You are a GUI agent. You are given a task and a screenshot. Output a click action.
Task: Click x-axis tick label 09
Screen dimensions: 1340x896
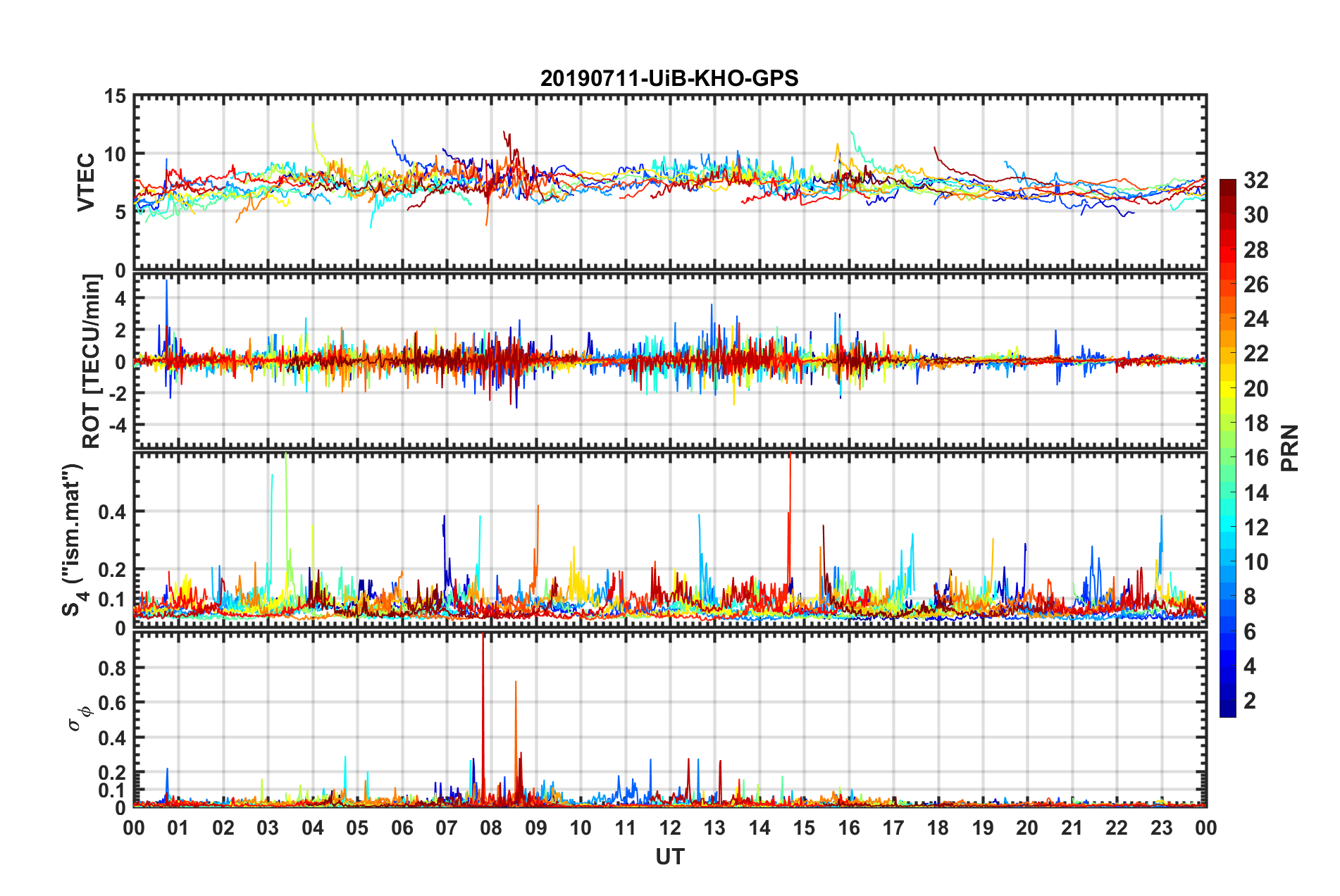[x=536, y=828]
